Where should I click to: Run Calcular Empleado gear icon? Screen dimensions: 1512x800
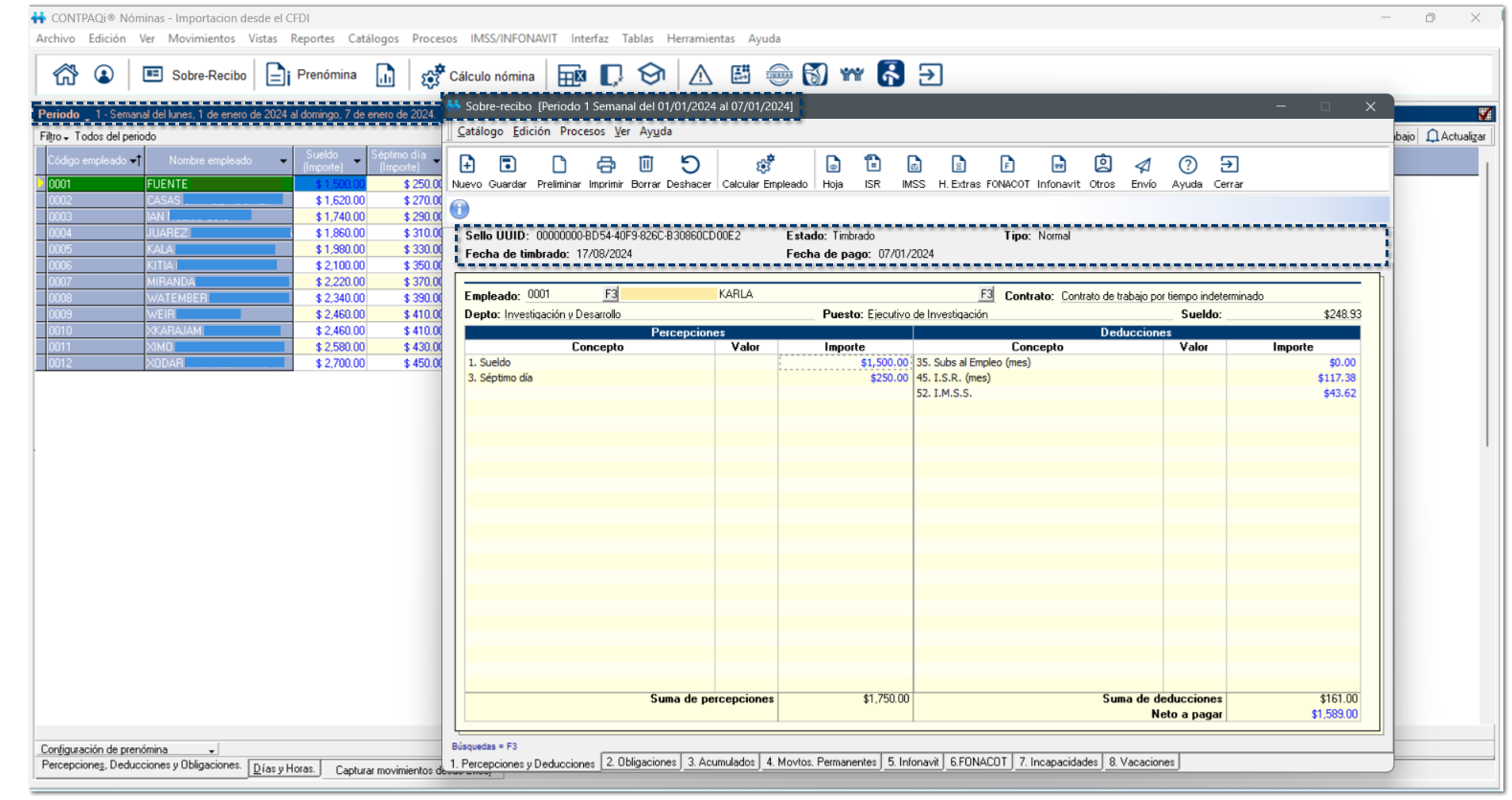764,166
